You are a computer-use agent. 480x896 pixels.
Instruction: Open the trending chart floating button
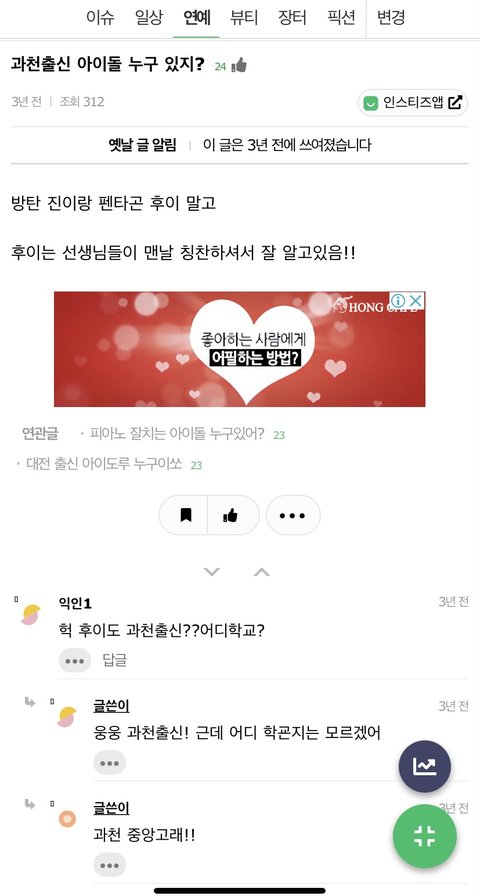click(x=425, y=767)
